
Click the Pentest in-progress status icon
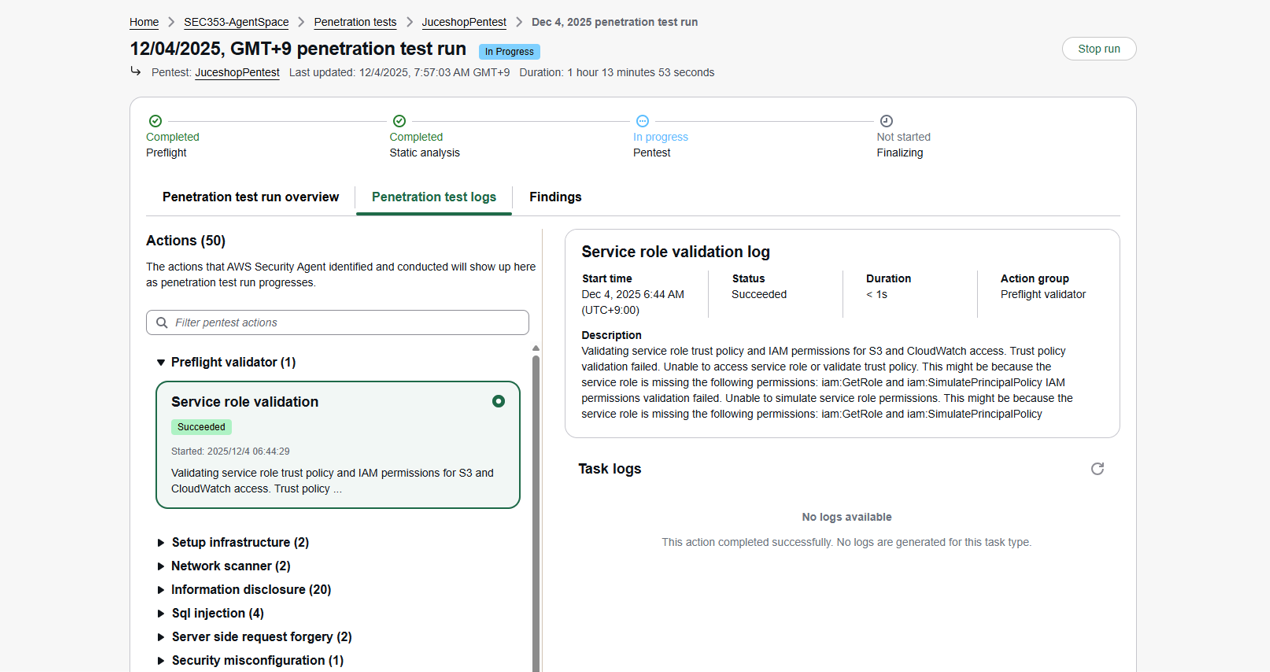(642, 121)
